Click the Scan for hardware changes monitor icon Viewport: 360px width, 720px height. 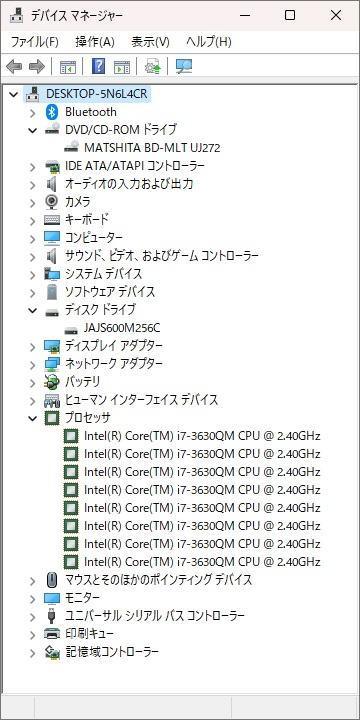(184, 67)
